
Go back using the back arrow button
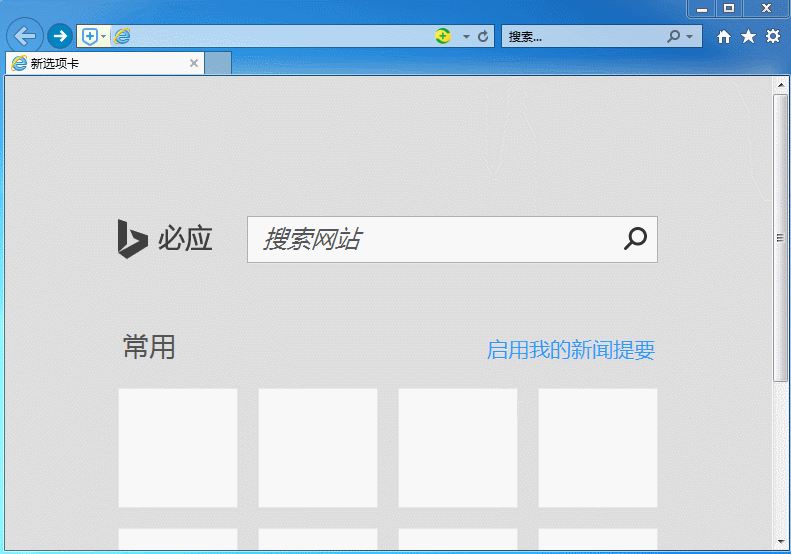(x=24, y=36)
